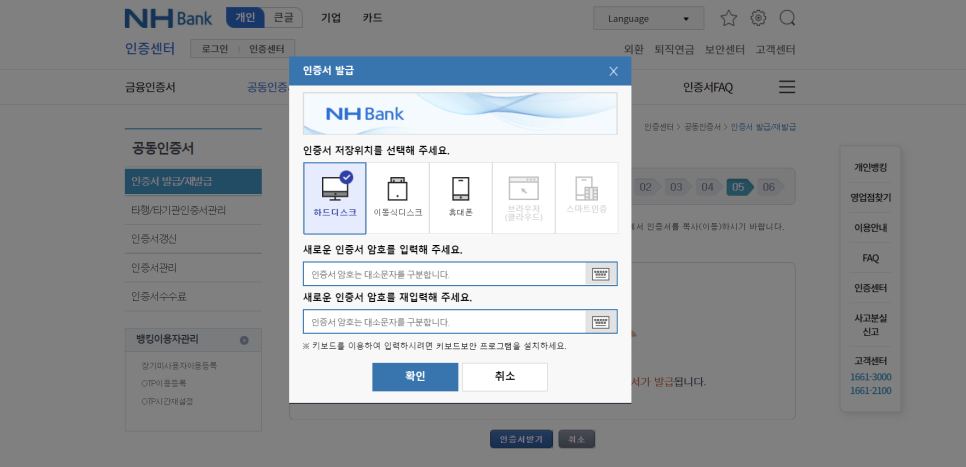Click 공동인증서 breadcrumb link
This screenshot has width=966, height=467.
(702, 127)
